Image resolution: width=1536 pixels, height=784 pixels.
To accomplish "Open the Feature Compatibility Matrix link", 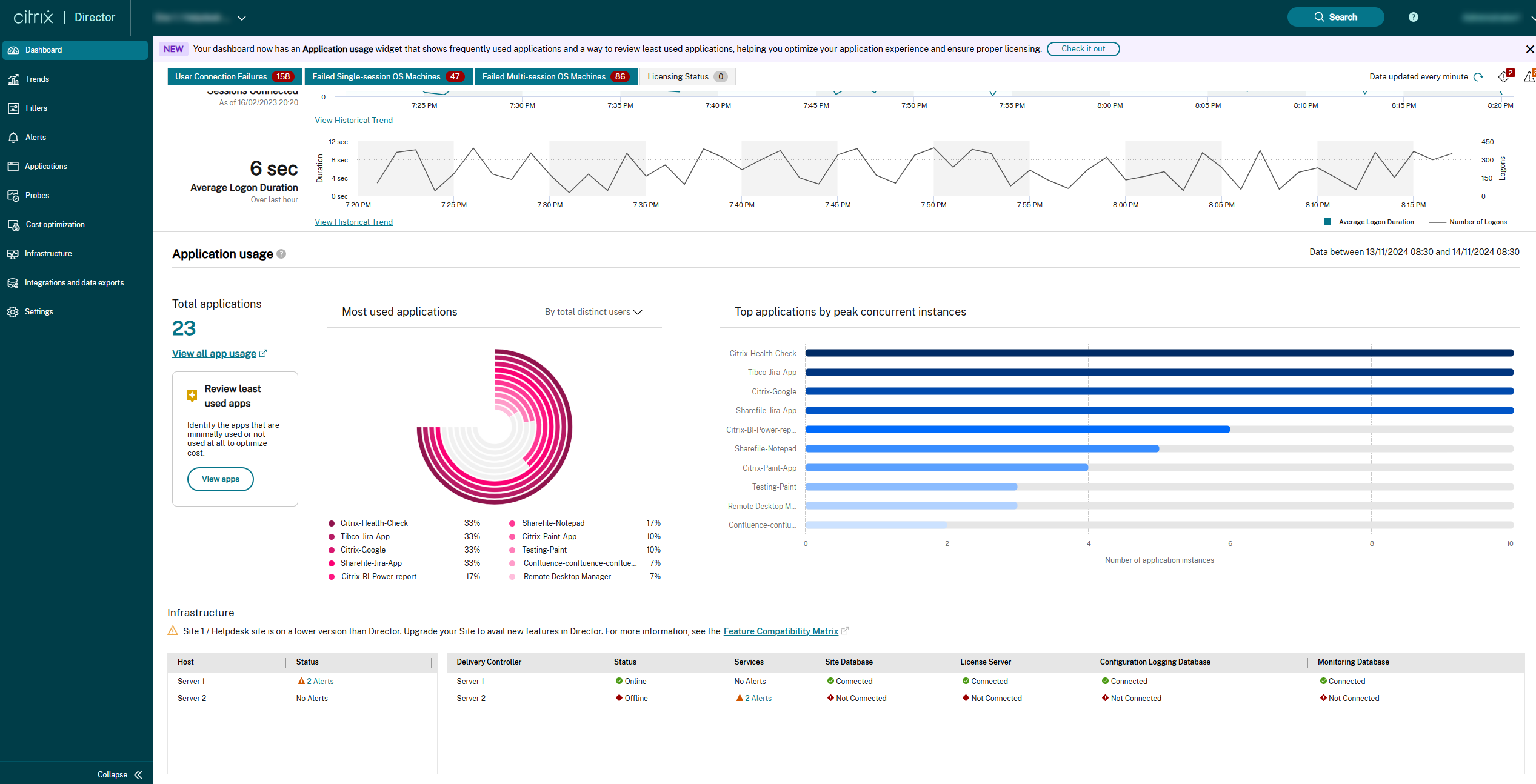I will click(x=781, y=631).
